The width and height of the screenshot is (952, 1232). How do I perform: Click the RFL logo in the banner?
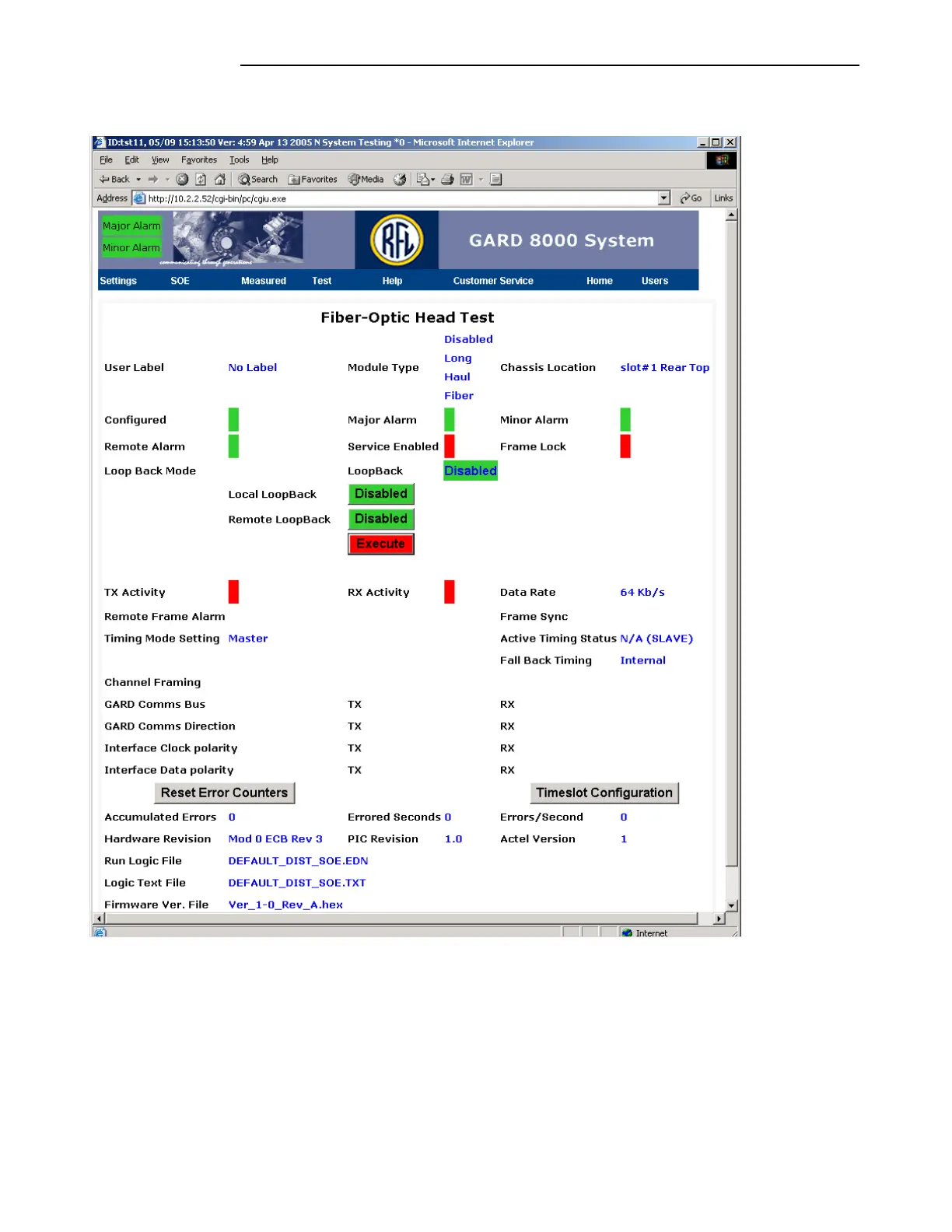[397, 240]
